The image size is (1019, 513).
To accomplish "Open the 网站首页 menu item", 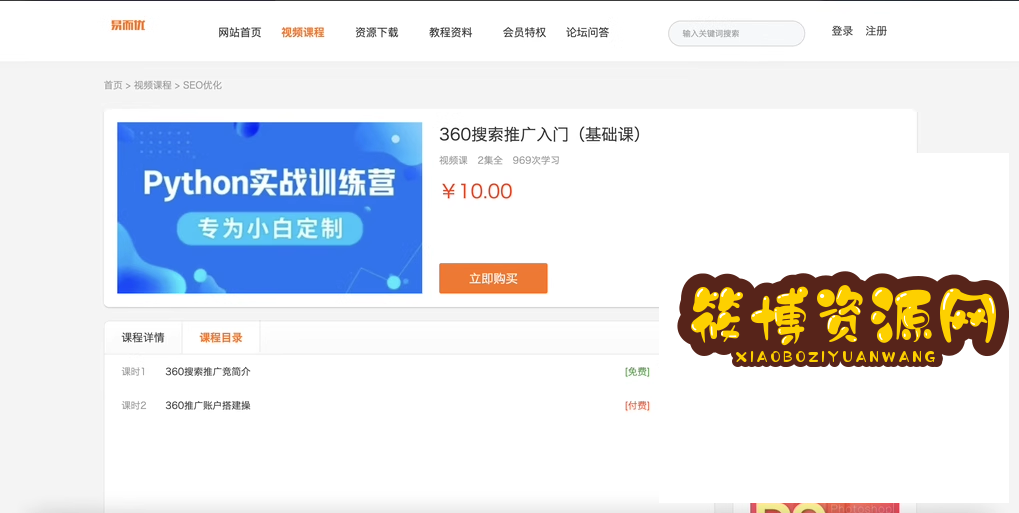I will [240, 33].
